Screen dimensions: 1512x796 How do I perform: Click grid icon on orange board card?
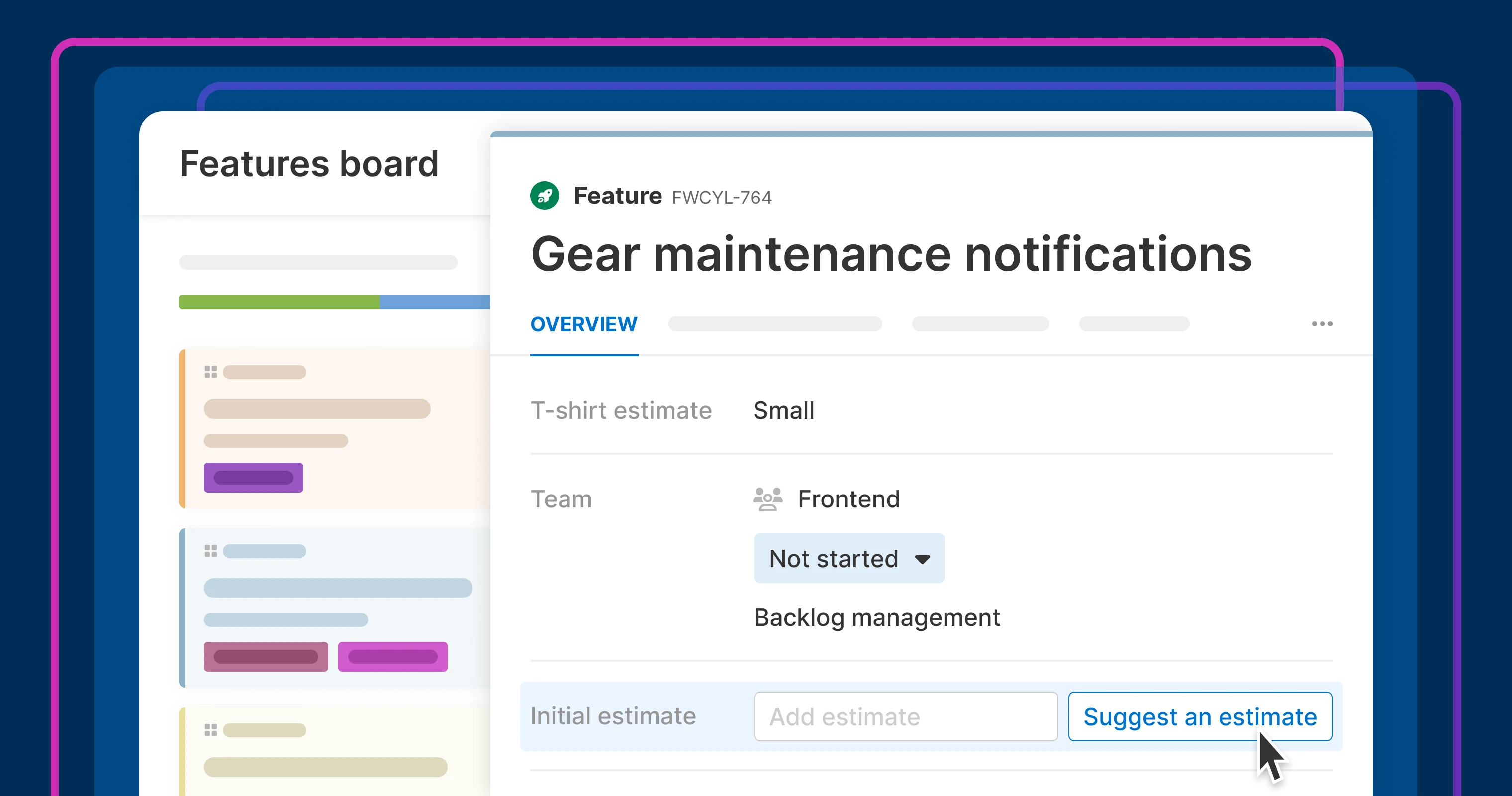(211, 372)
